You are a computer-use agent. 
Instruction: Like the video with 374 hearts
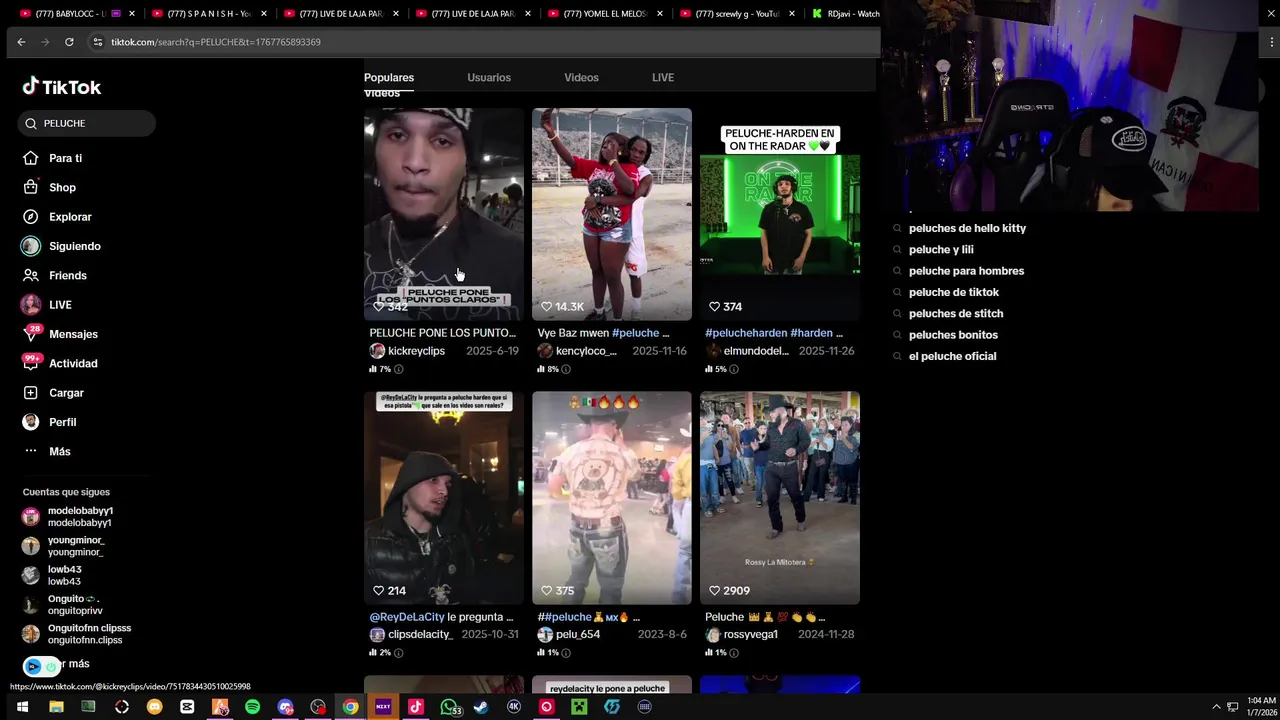(x=714, y=307)
